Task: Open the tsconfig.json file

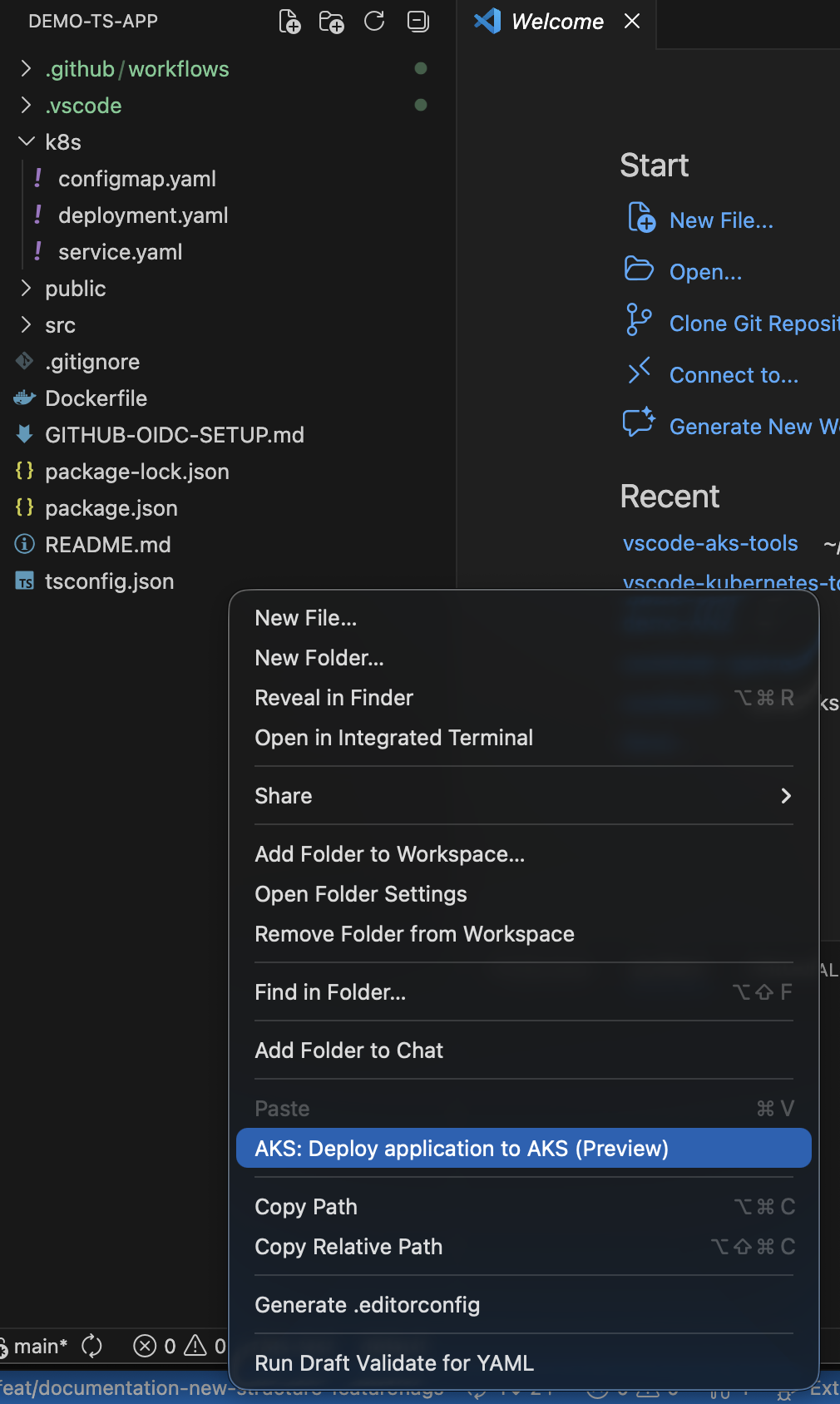Action: (109, 581)
